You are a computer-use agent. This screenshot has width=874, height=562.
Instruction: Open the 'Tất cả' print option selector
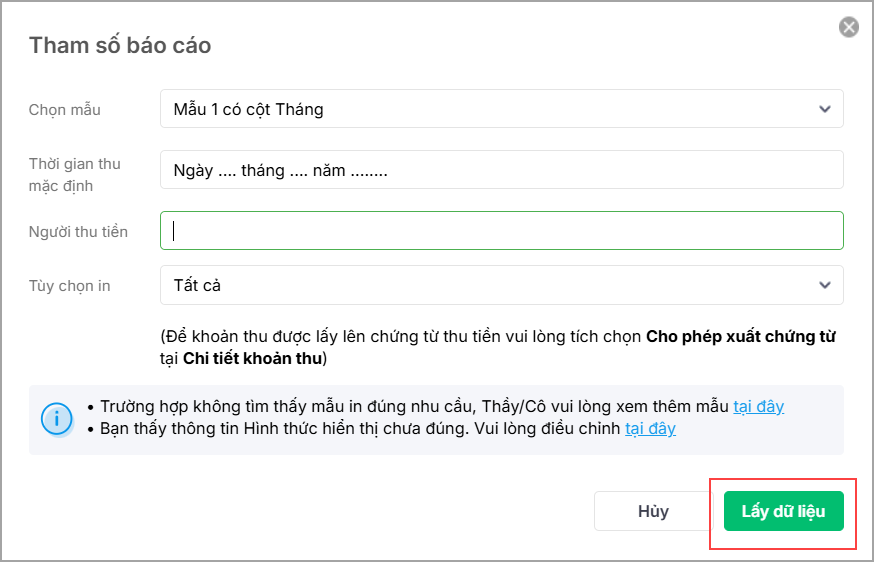point(490,285)
